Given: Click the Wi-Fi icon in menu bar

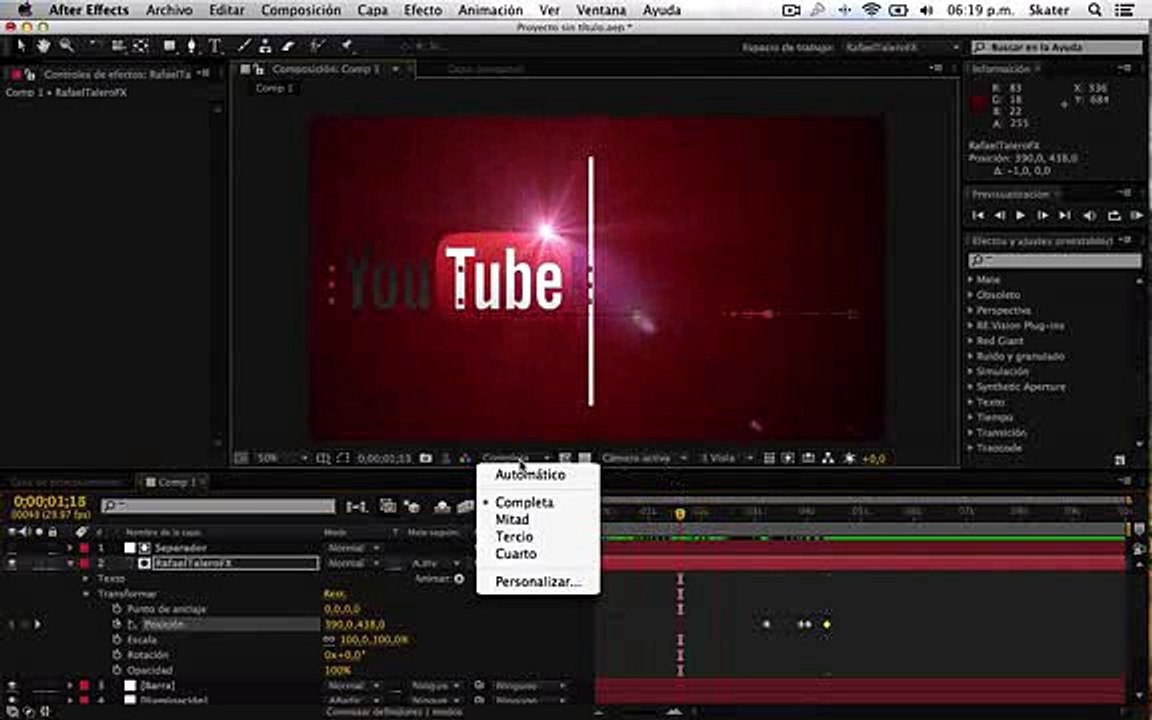Looking at the screenshot, I should [871, 10].
